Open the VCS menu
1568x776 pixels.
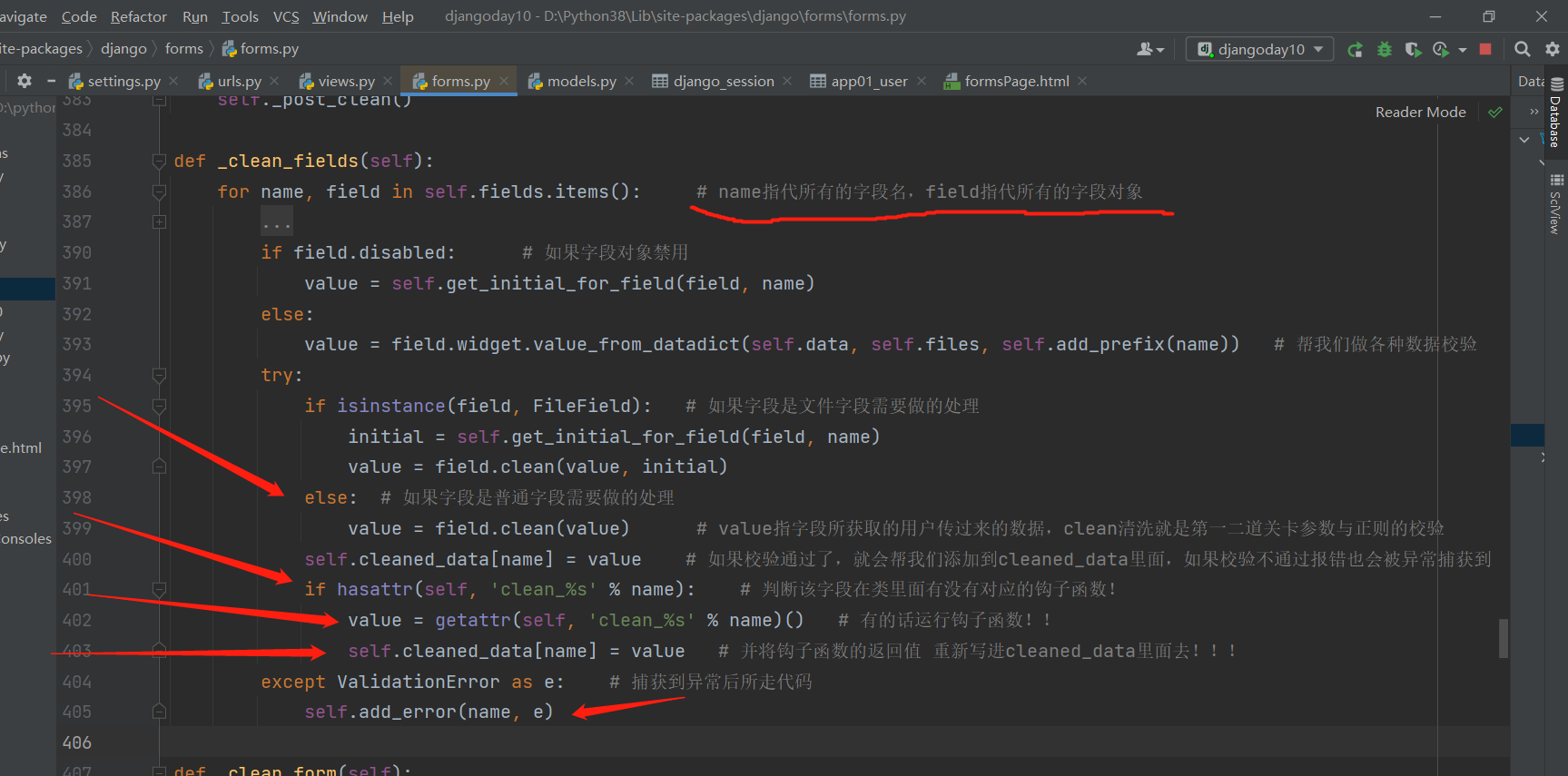(286, 16)
